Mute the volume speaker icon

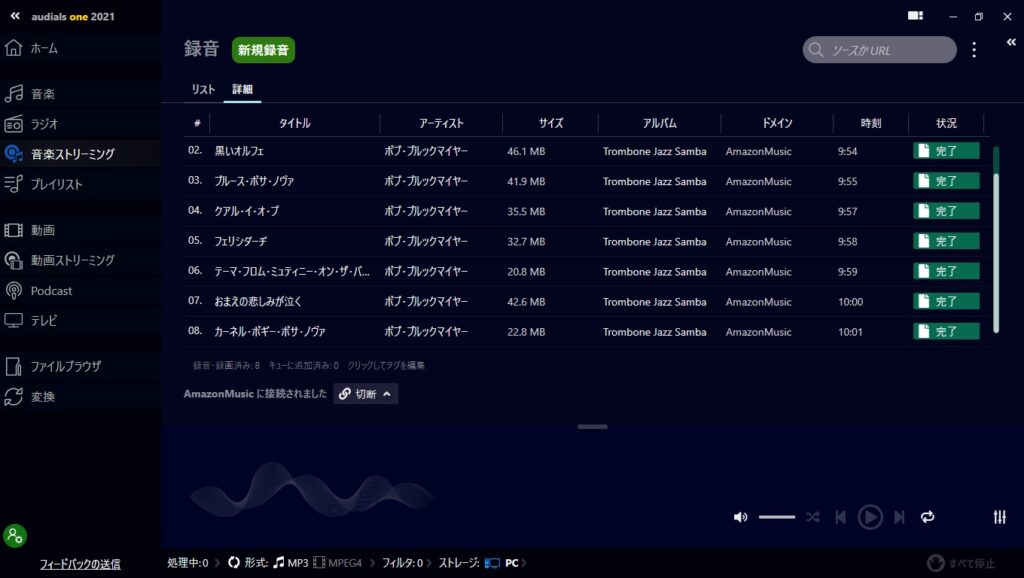740,517
